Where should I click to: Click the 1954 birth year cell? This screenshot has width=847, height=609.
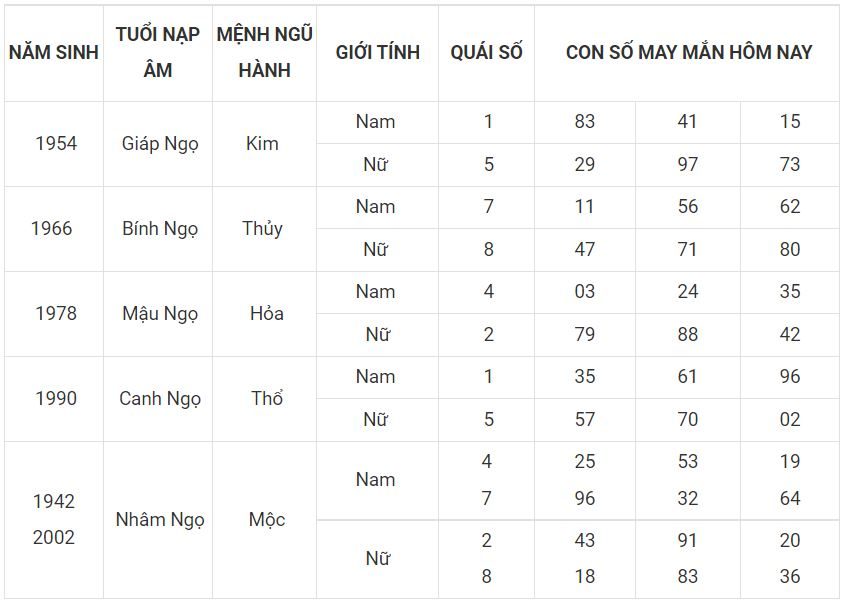point(56,144)
